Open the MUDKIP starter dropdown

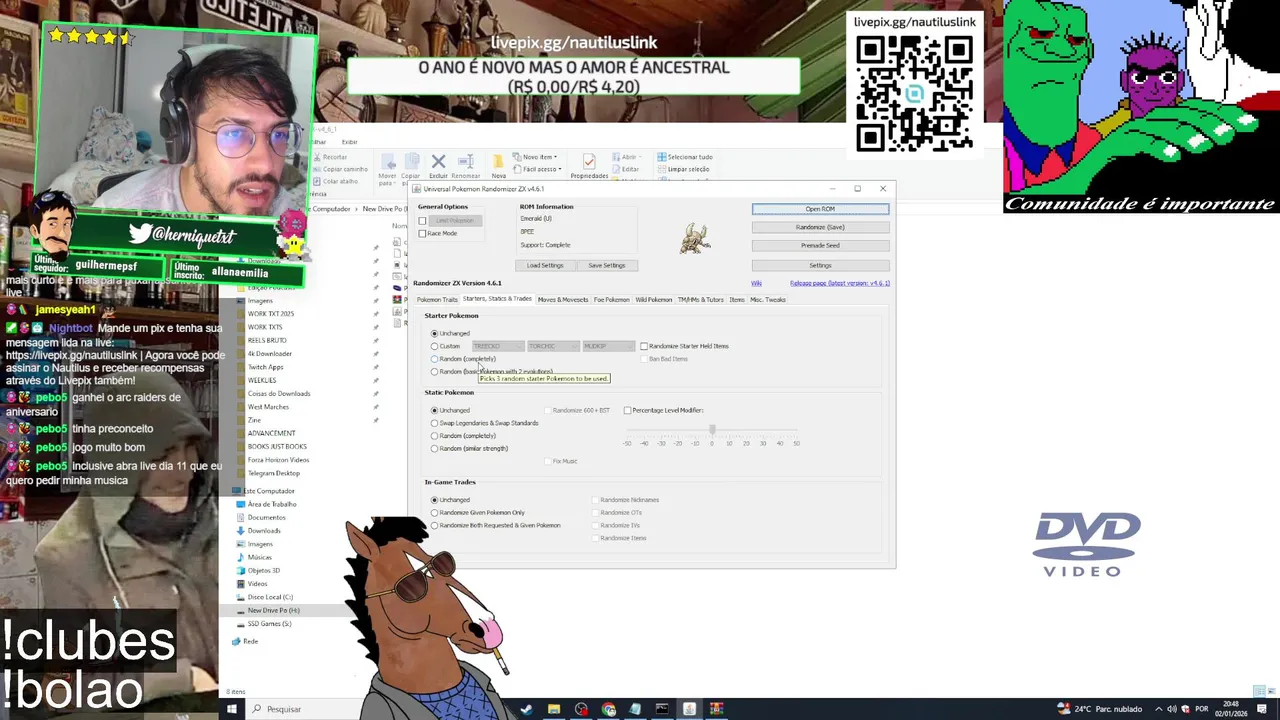[608, 346]
